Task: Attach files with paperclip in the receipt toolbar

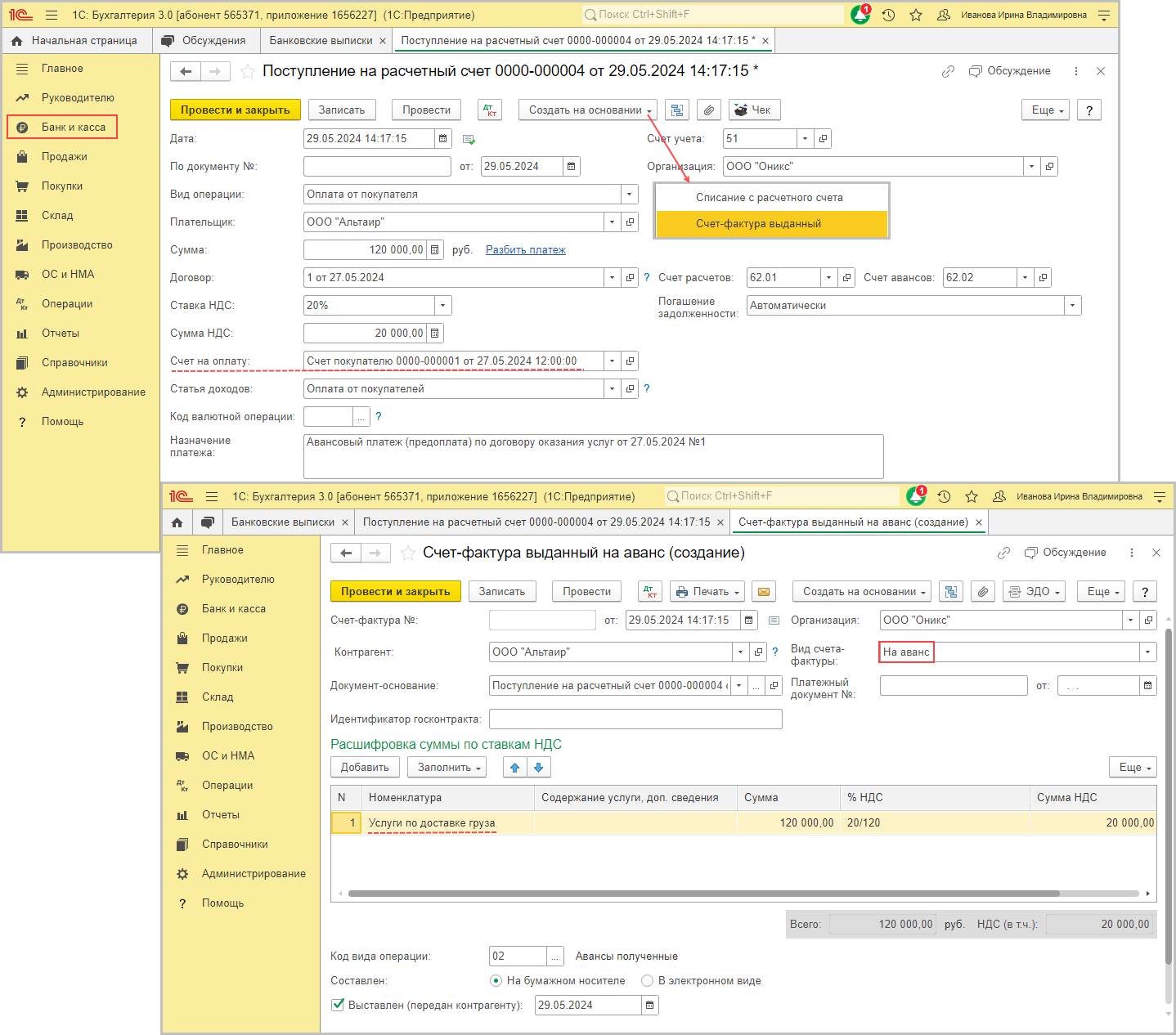Action: click(x=709, y=110)
